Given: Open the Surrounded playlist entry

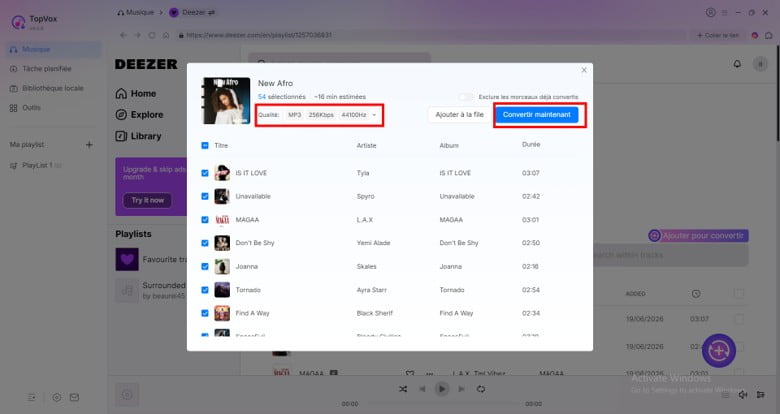Looking at the screenshot, I should click(151, 291).
